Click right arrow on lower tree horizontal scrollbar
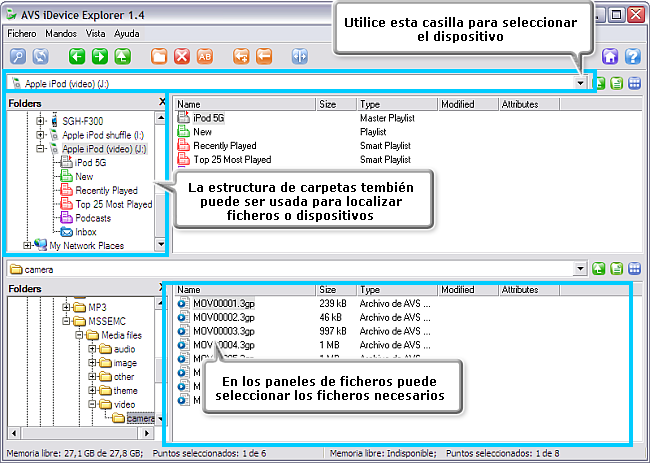 point(147,433)
